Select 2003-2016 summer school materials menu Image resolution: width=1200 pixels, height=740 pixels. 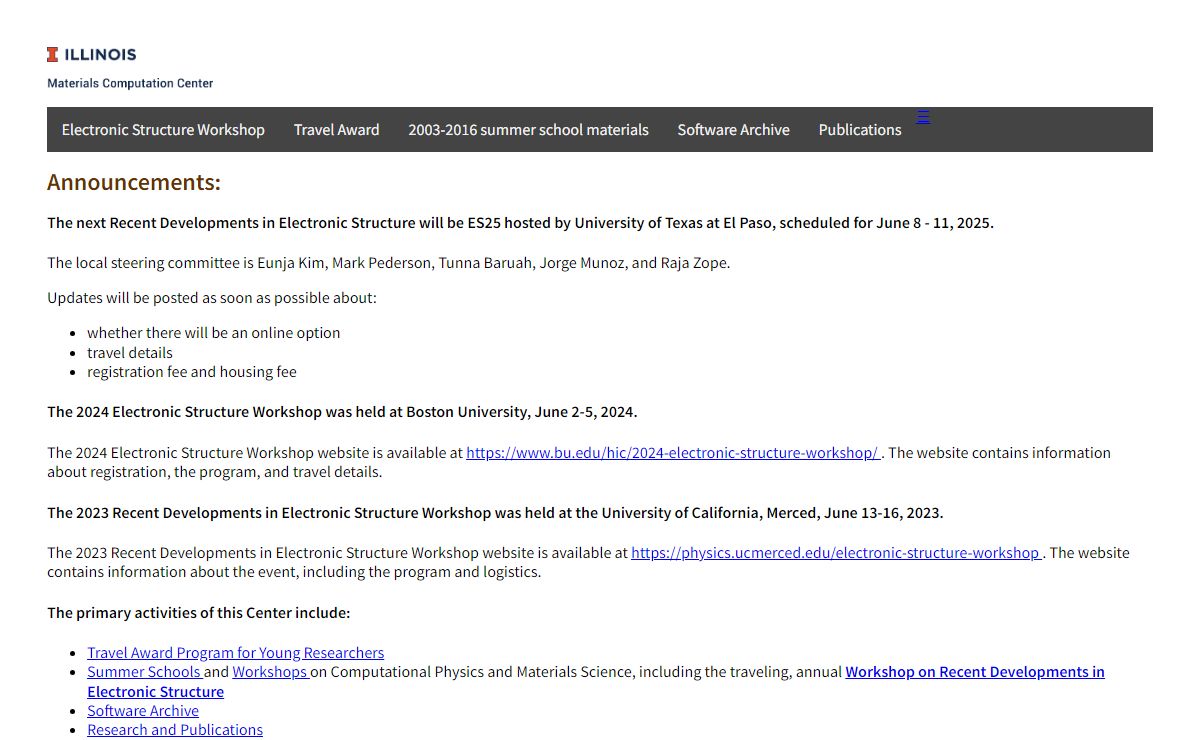[528, 130]
